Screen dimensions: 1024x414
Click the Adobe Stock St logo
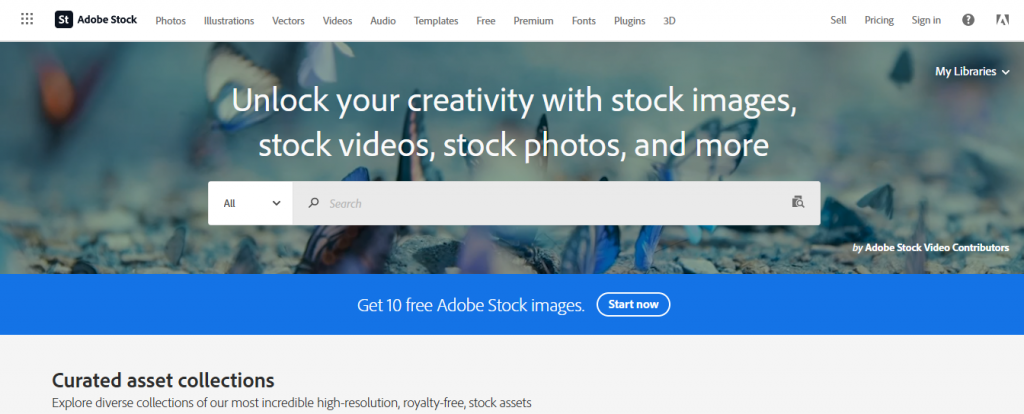[63, 20]
